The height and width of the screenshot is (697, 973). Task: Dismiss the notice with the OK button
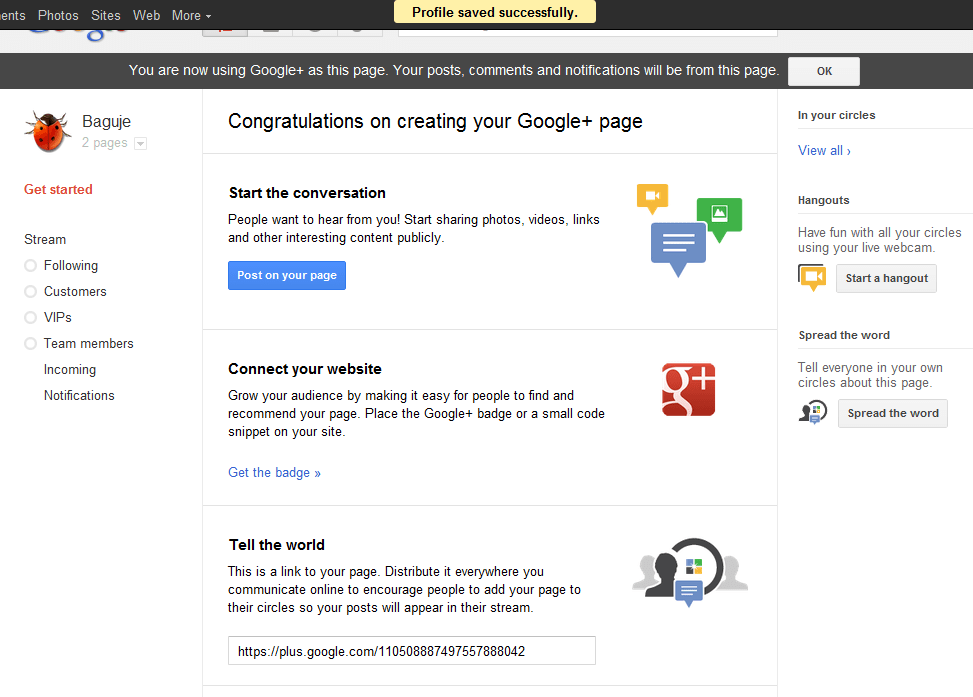(824, 71)
